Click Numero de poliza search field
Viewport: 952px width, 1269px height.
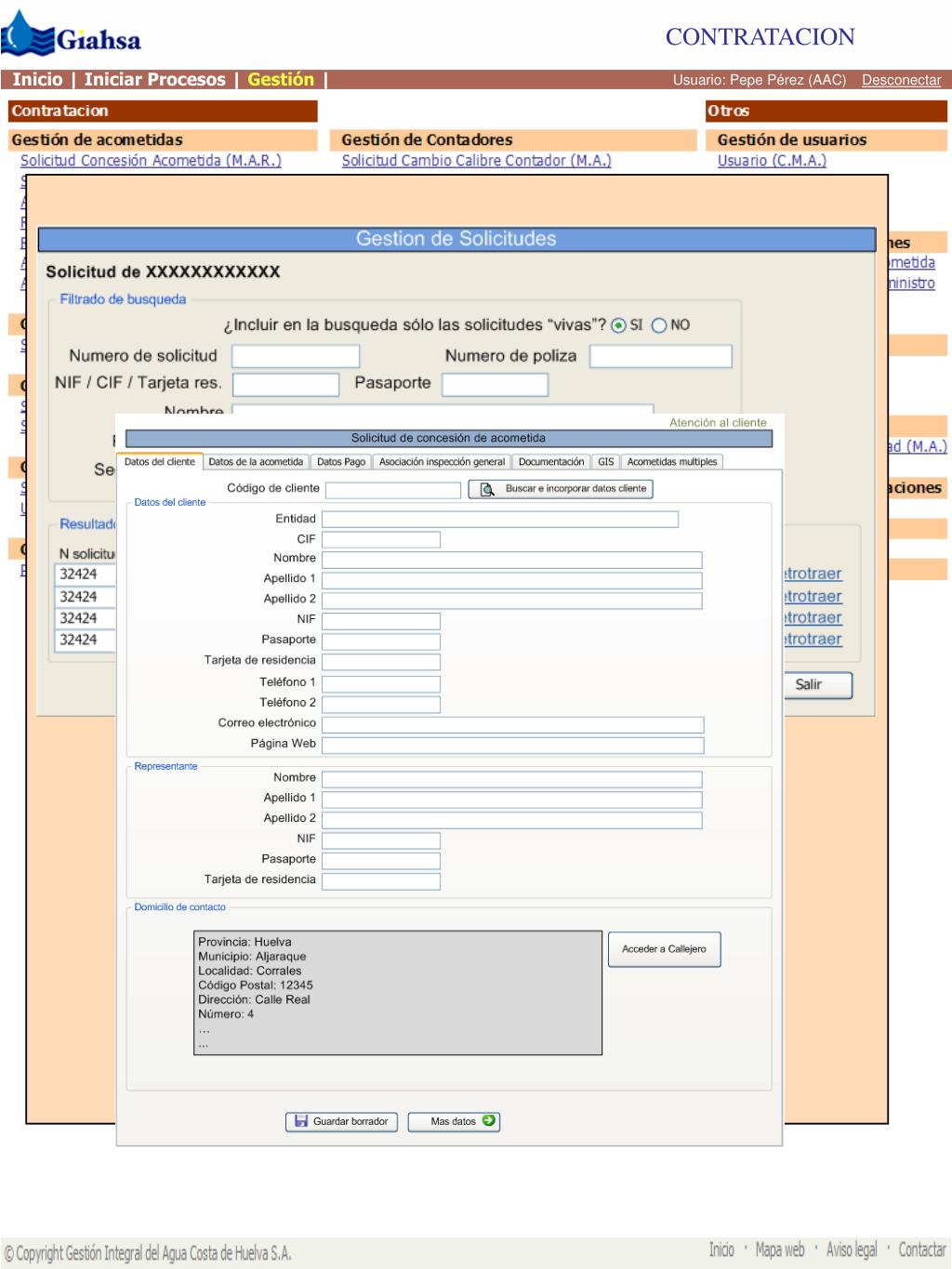(x=661, y=356)
